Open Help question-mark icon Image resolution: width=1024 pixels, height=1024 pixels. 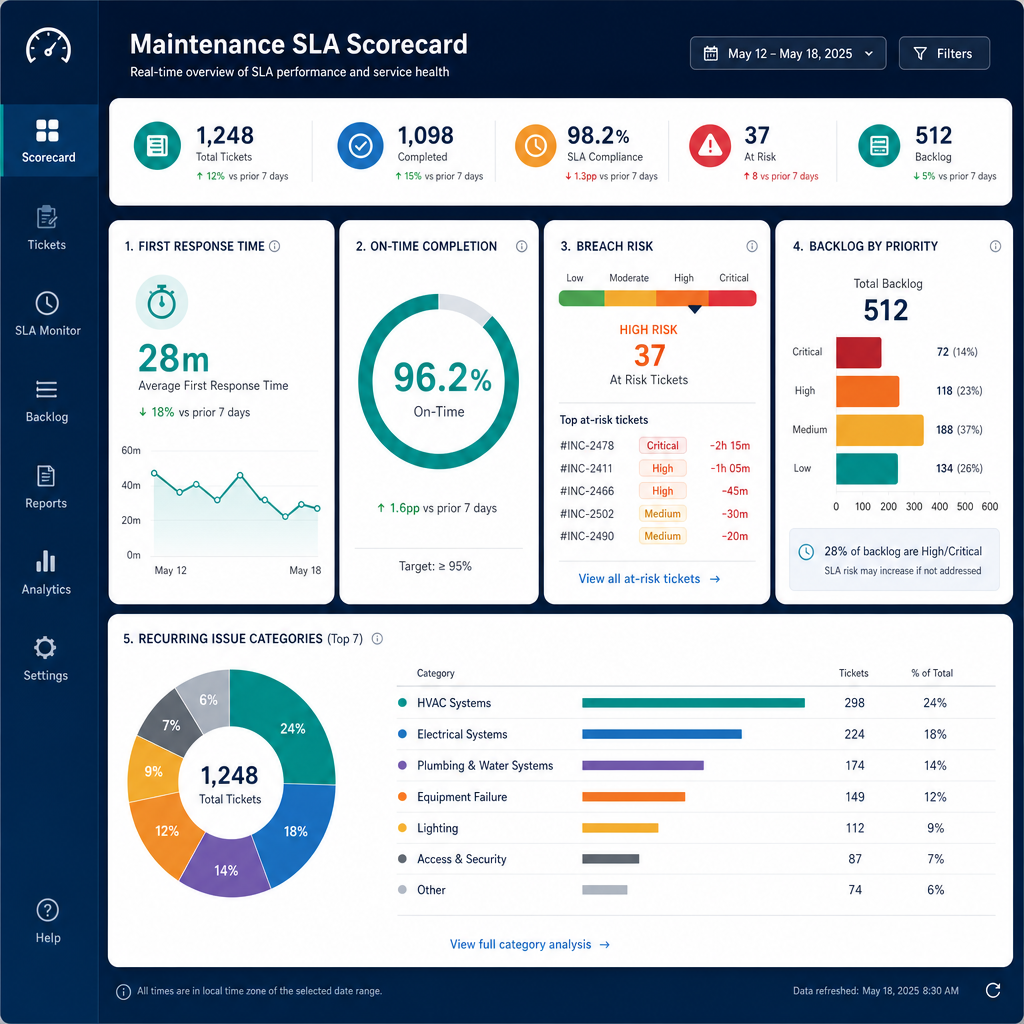48,910
